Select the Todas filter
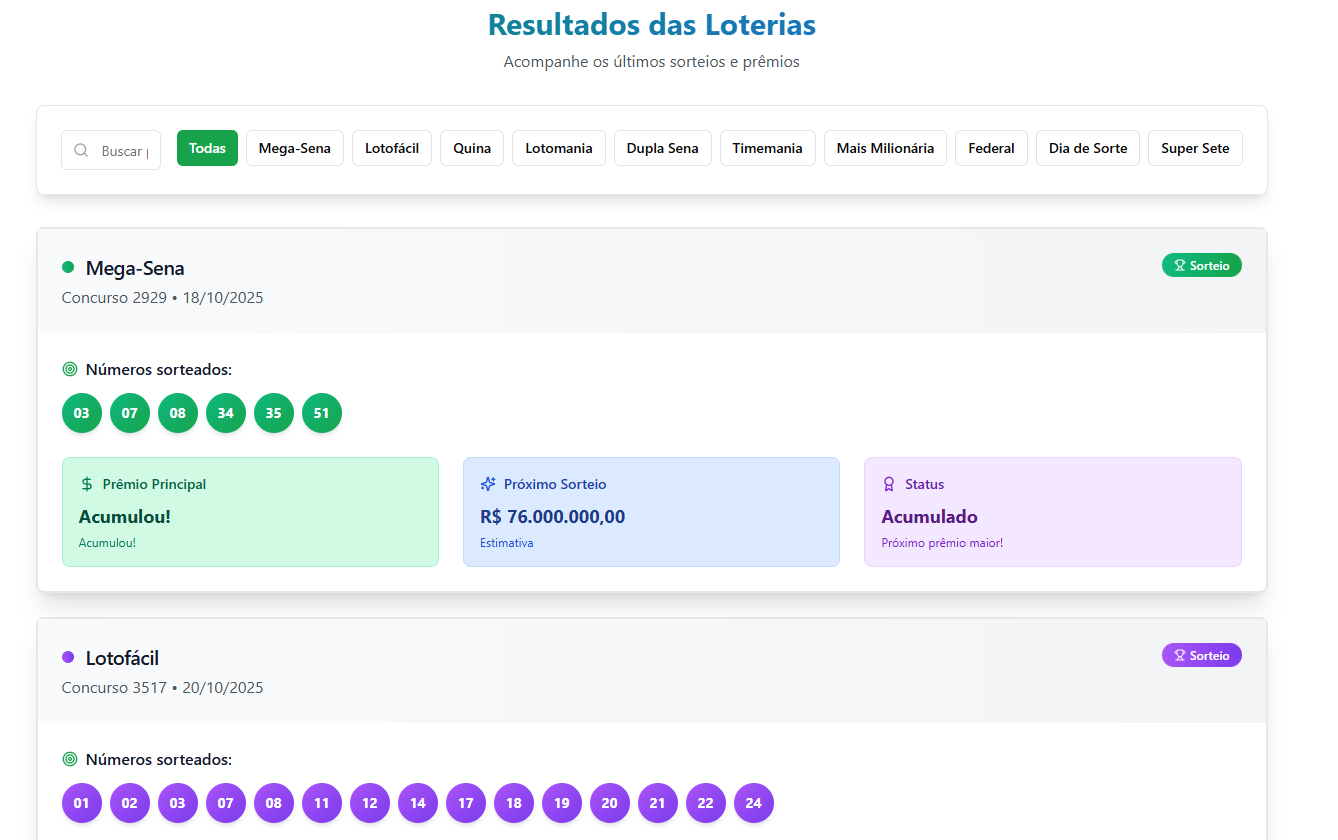 pyautogui.click(x=207, y=148)
